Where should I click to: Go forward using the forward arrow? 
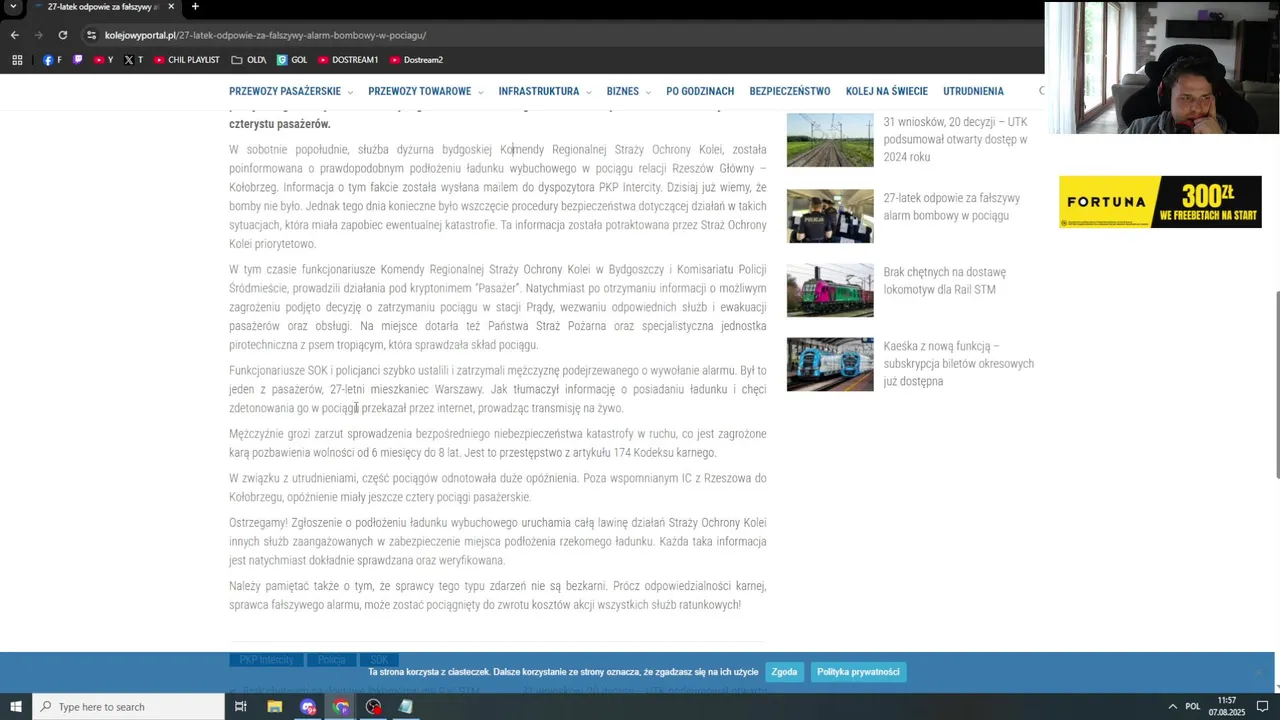(x=39, y=35)
